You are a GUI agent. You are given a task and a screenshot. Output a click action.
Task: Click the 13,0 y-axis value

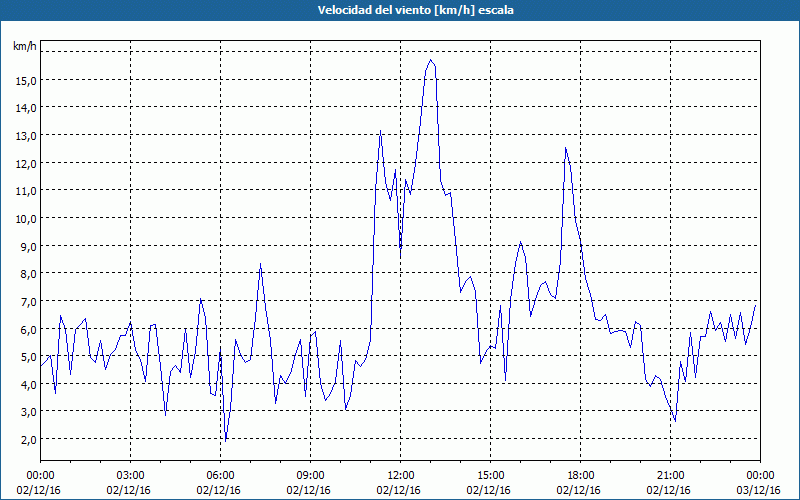pyautogui.click(x=25, y=136)
